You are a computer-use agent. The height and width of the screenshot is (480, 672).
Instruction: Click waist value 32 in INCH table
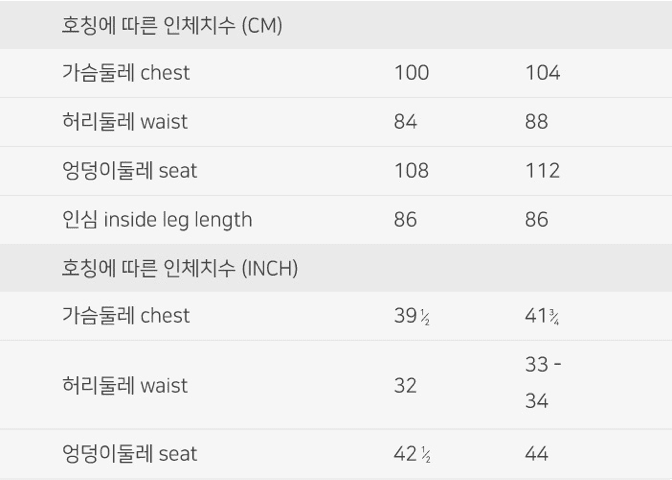pos(405,385)
